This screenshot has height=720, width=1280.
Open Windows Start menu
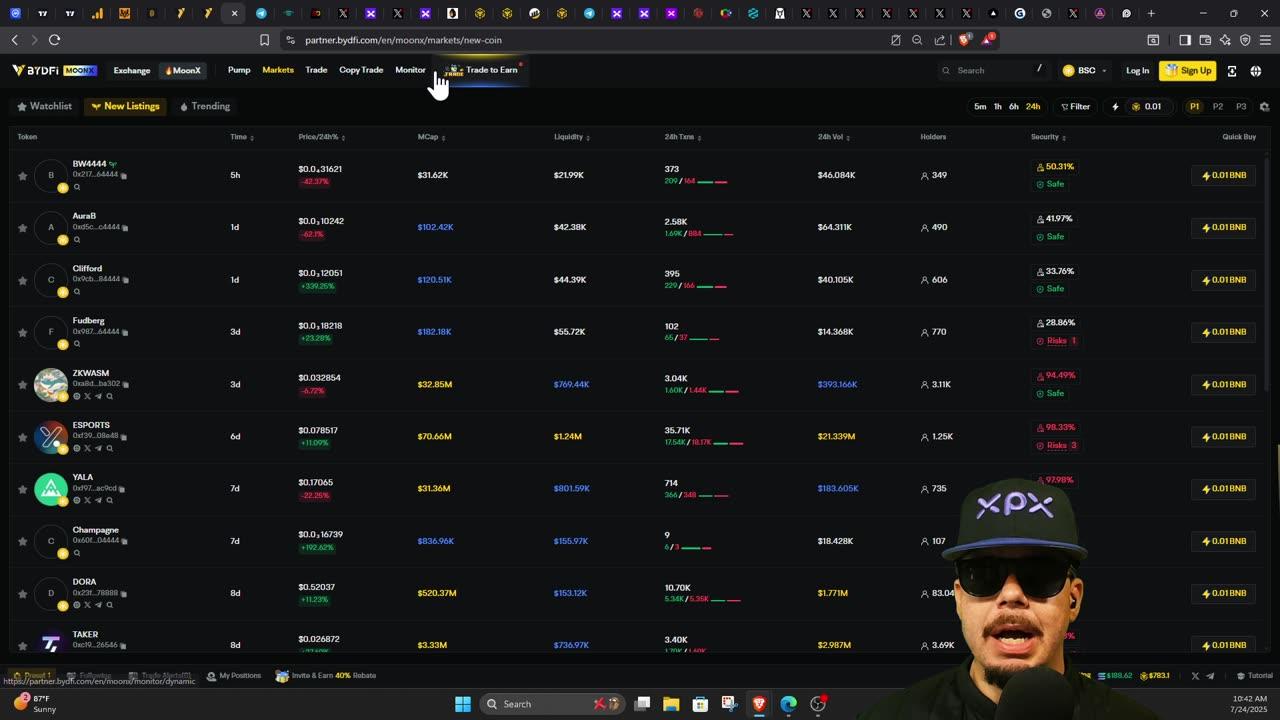pos(463,704)
